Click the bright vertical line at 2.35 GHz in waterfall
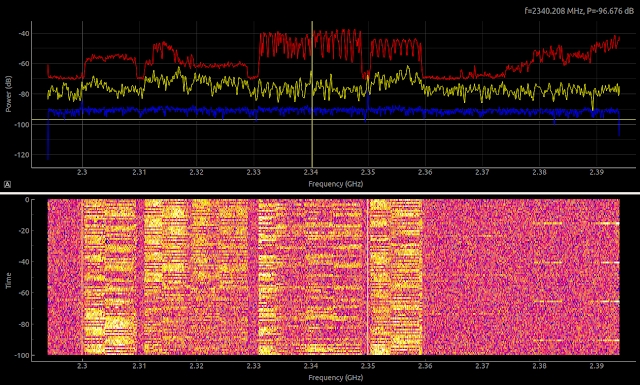The width and height of the screenshot is (640, 385). coord(368,277)
